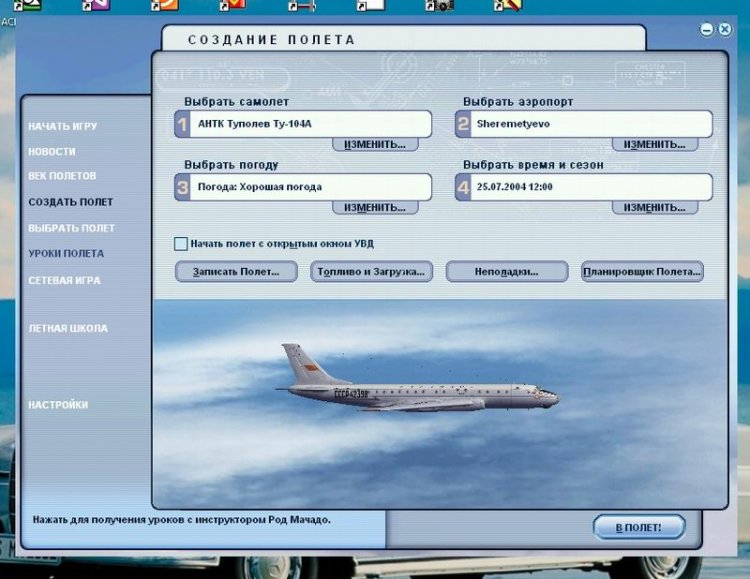Click the 'Записать Полет...' button
The image size is (750, 579).
pyautogui.click(x=236, y=272)
